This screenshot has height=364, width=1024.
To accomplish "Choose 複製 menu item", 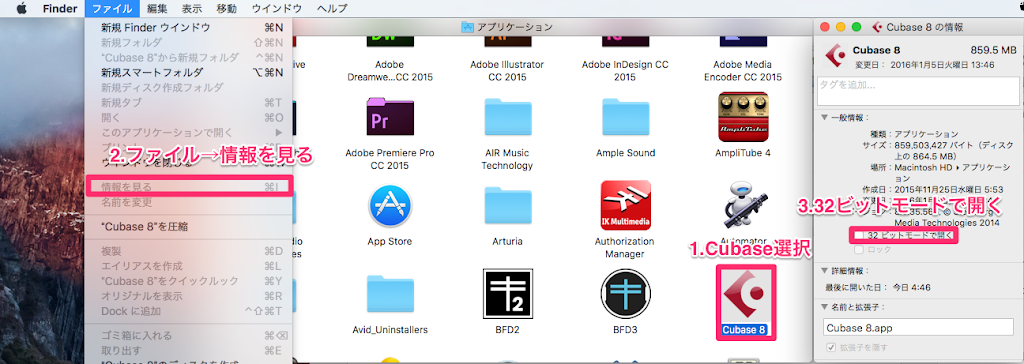I will click(x=189, y=252).
